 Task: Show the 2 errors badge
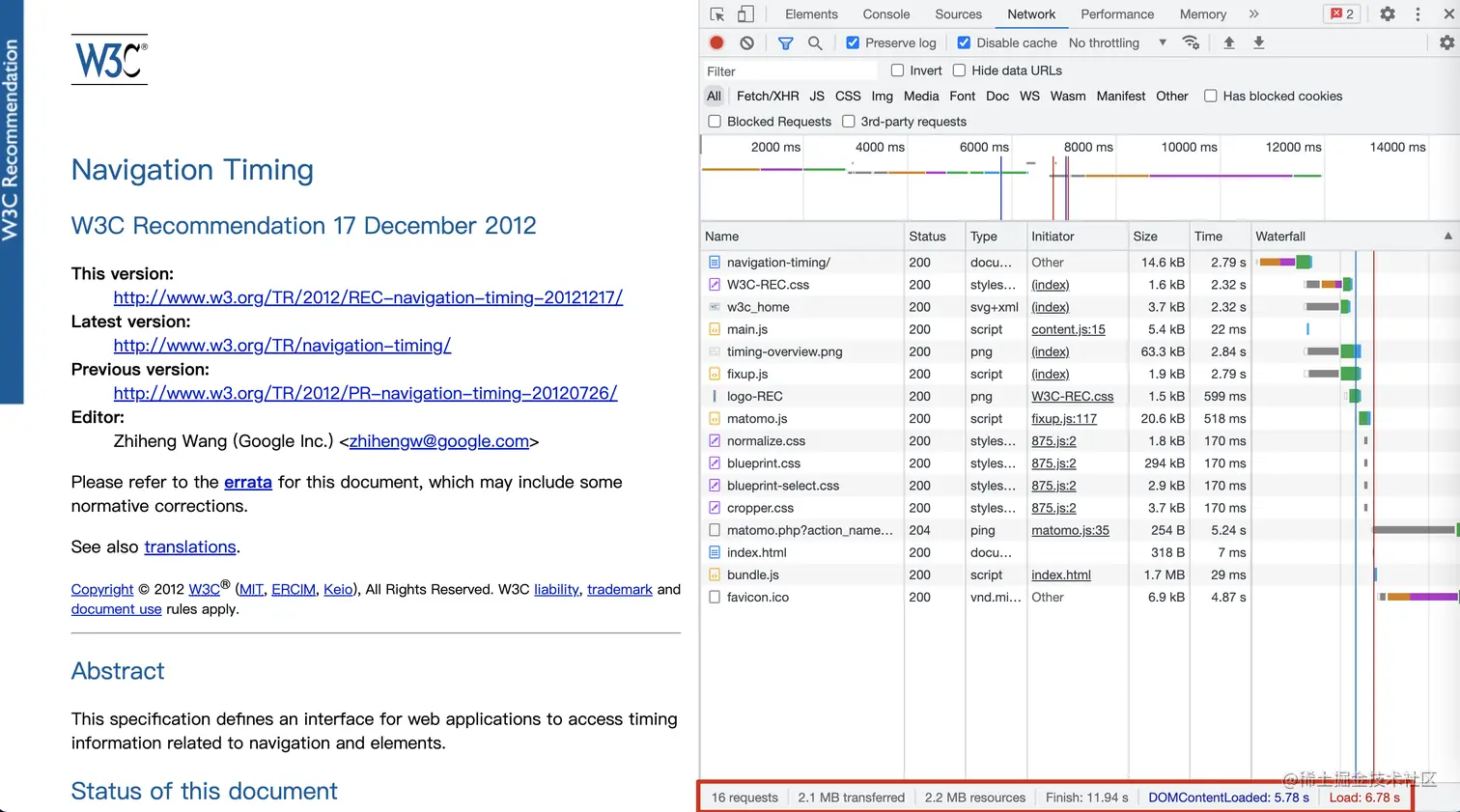click(x=1341, y=14)
